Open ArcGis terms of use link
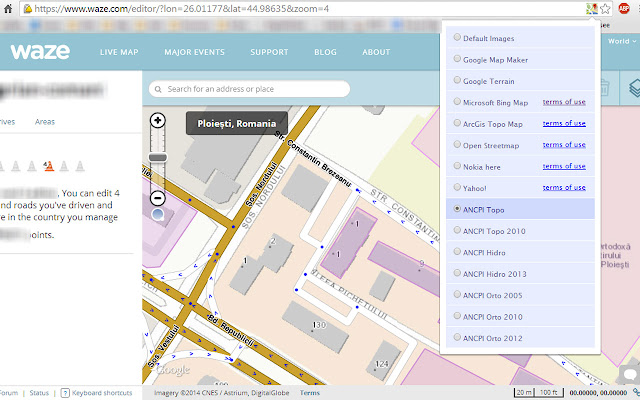 [564, 123]
